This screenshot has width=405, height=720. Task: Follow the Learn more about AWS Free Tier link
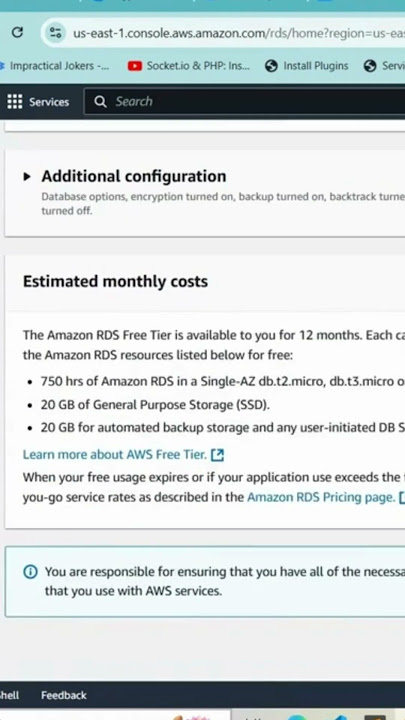115,455
